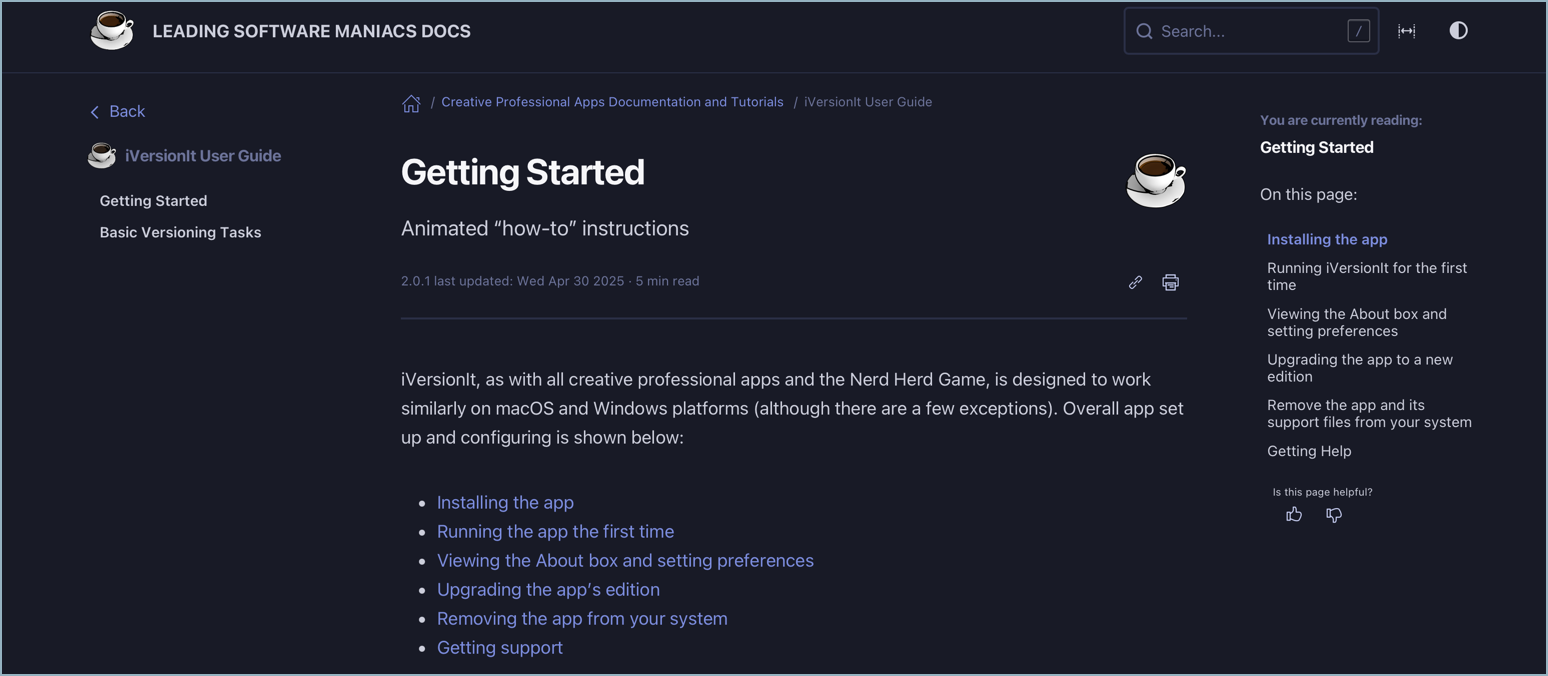Screen dimensions: 1548x676
Task: Click the coffee cup site logo in header
Action: (x=112, y=31)
